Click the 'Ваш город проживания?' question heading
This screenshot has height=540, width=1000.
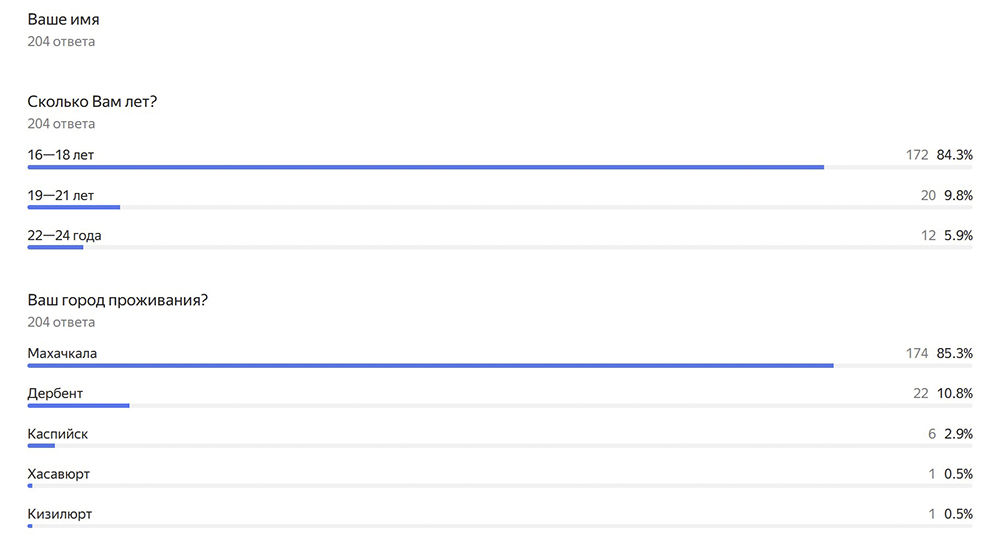[x=118, y=300]
